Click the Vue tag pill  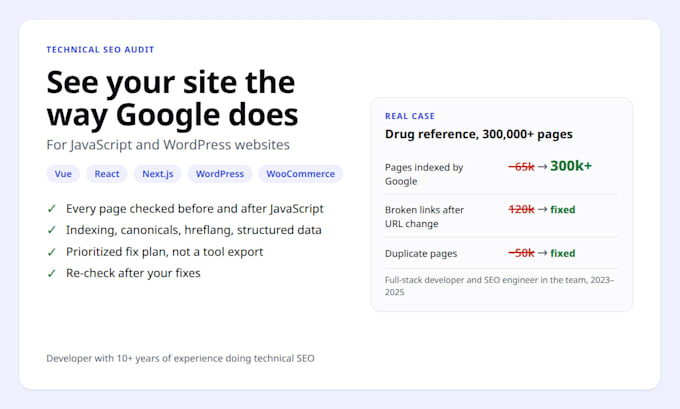coord(63,174)
